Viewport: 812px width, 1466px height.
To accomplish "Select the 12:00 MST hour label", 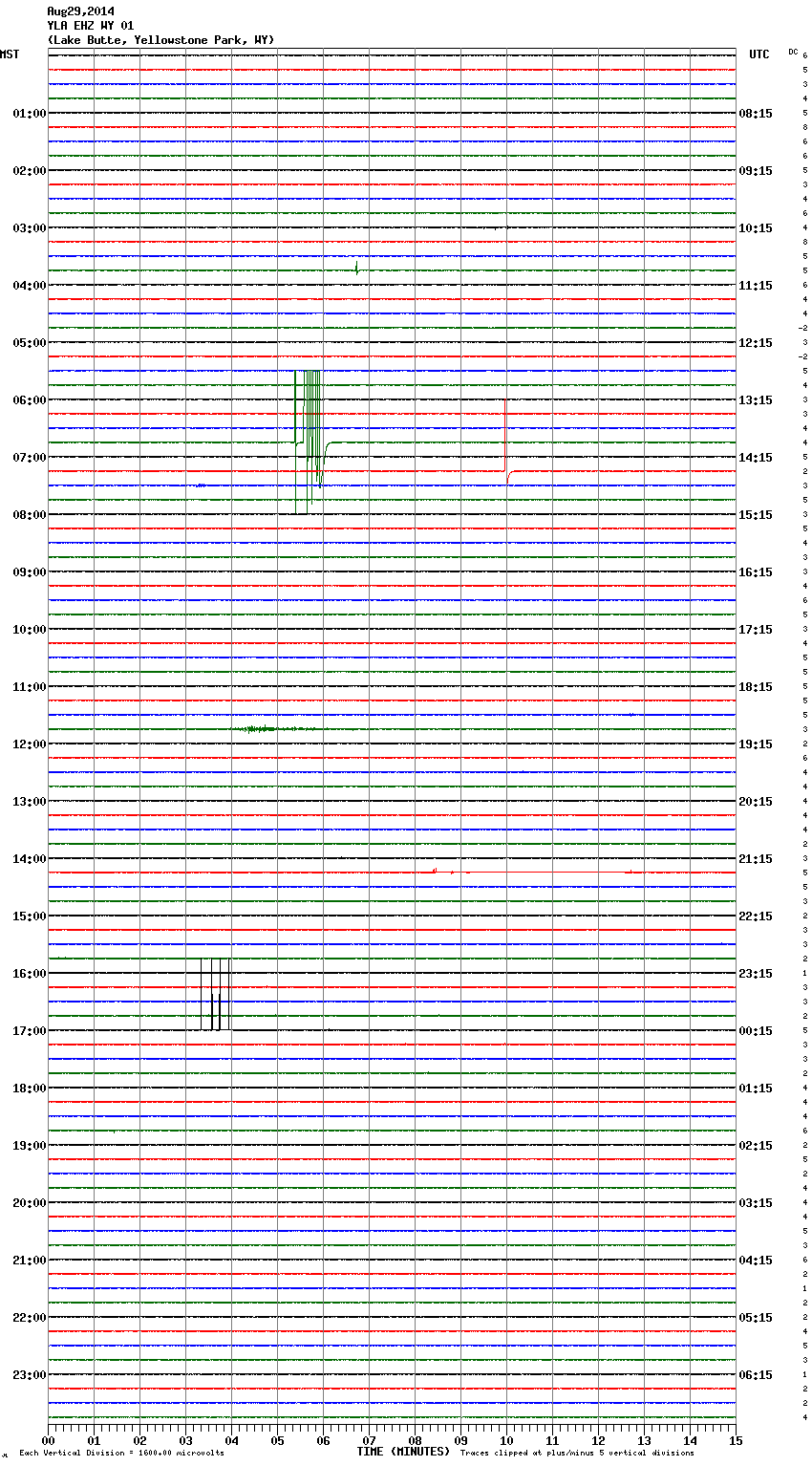I will (30, 744).
